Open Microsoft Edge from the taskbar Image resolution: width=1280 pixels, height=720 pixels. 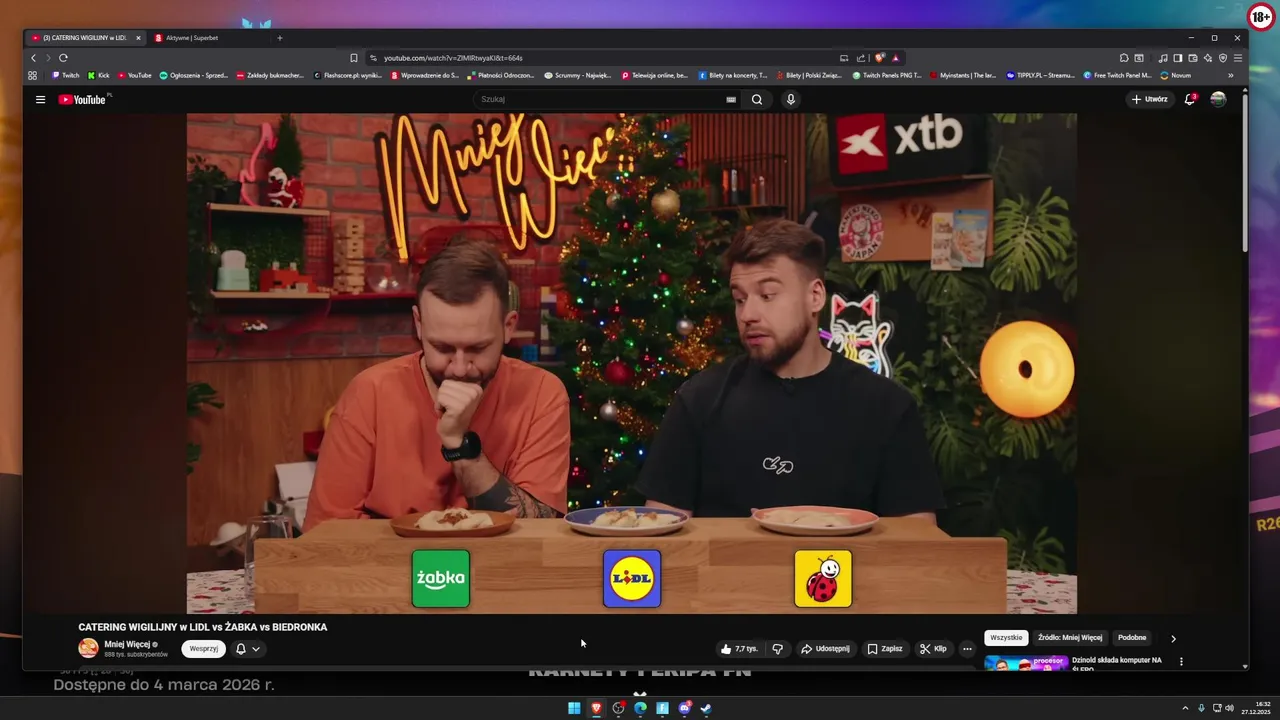coord(640,708)
